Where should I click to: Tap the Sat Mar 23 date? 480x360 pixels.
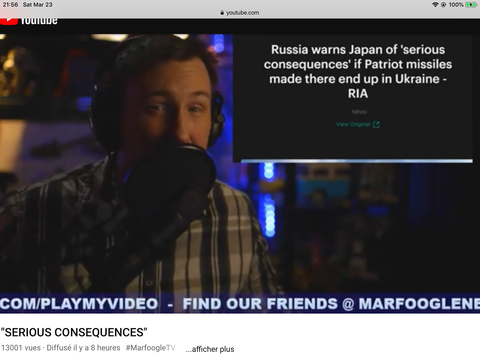point(38,5)
